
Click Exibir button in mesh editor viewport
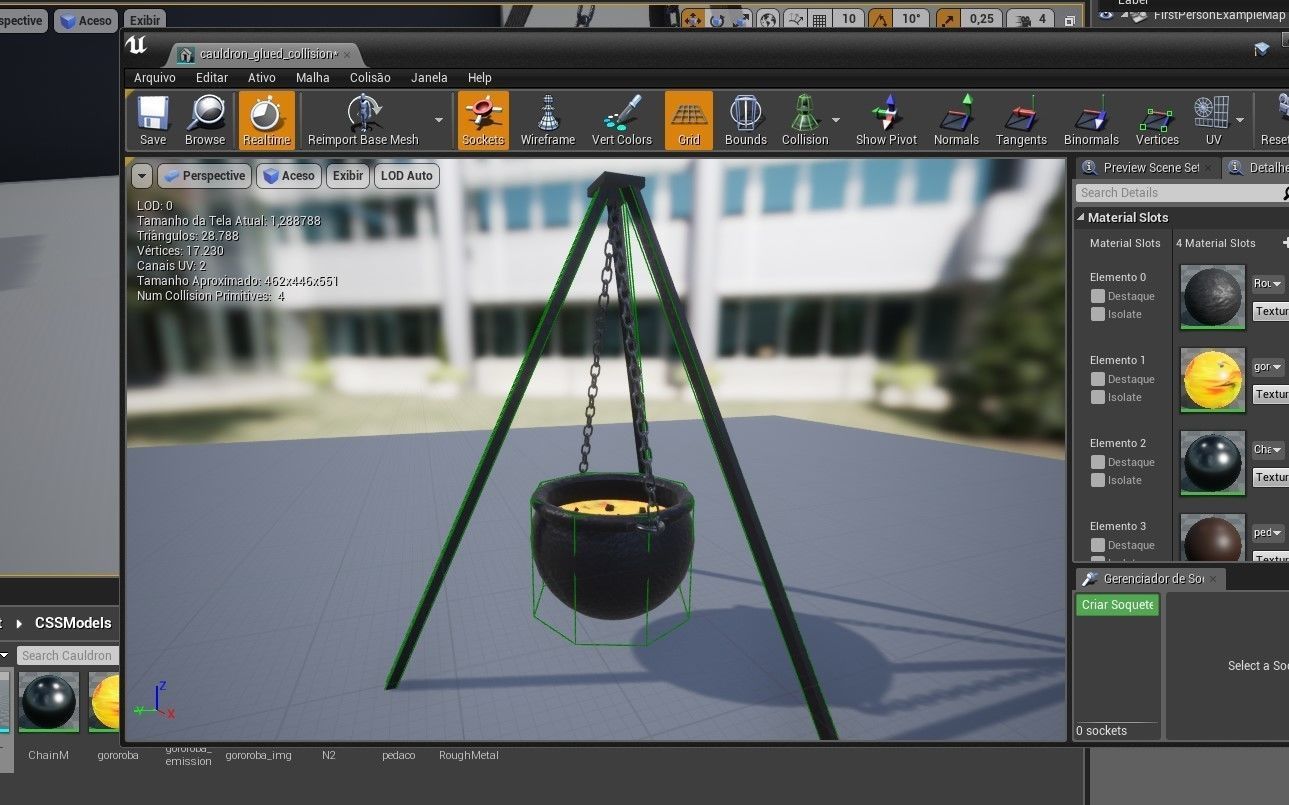(x=348, y=176)
